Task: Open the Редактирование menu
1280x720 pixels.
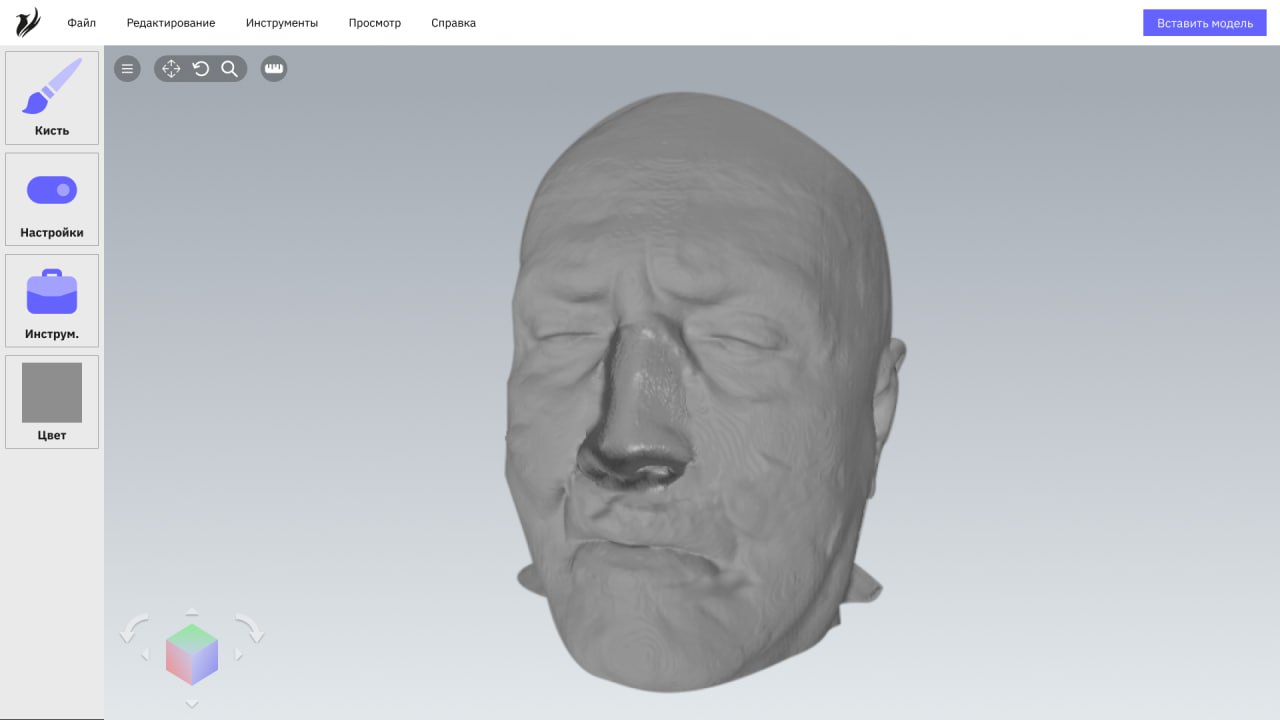Action: point(171,23)
